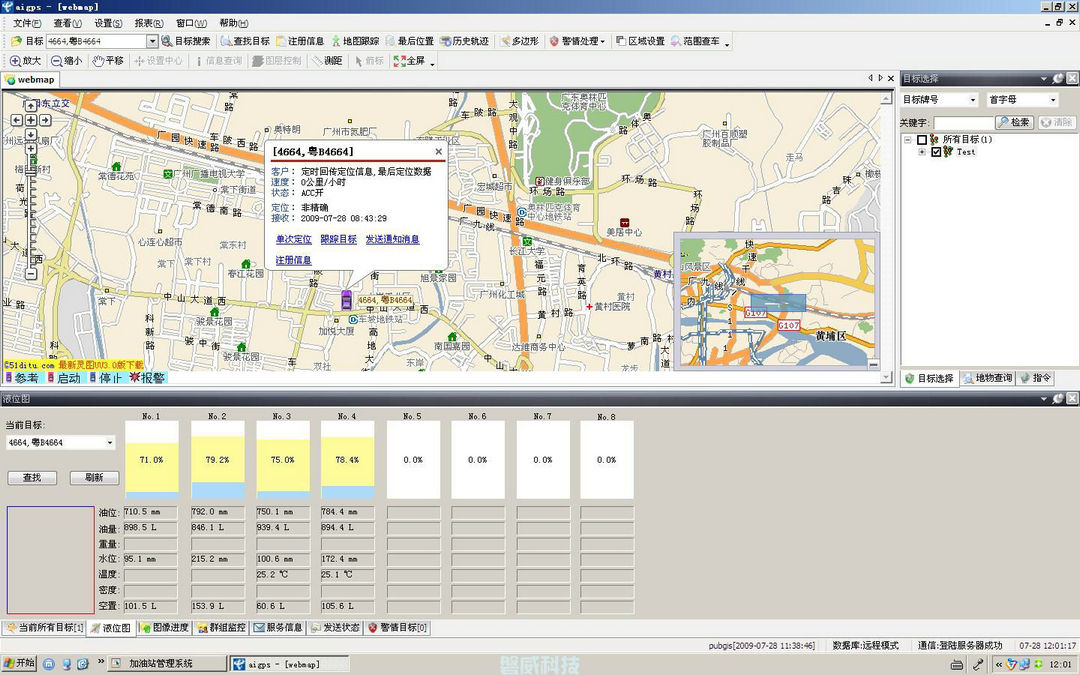
Task: Click the 单次定位 link in popup
Action: pyautogui.click(x=293, y=240)
